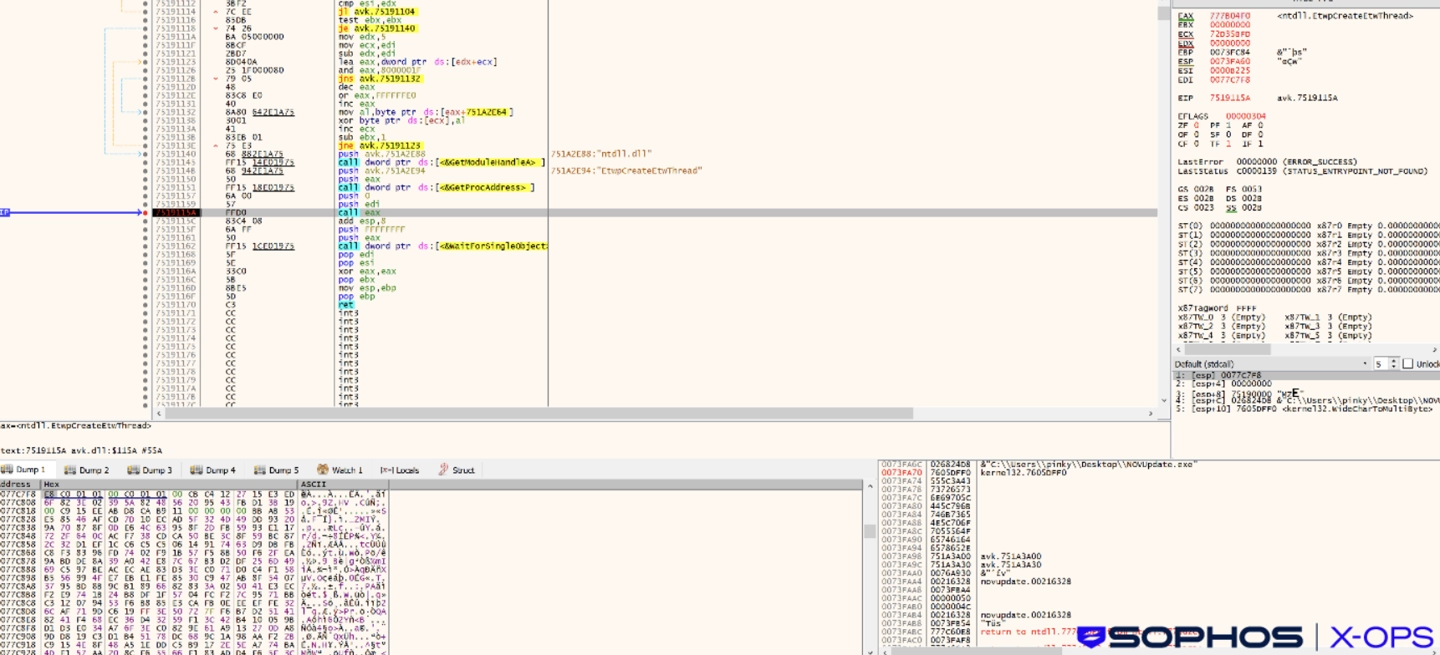This screenshot has width=1440, height=655.
Task: Select the 'jns avk.75191132' instruction
Action: 379,79
